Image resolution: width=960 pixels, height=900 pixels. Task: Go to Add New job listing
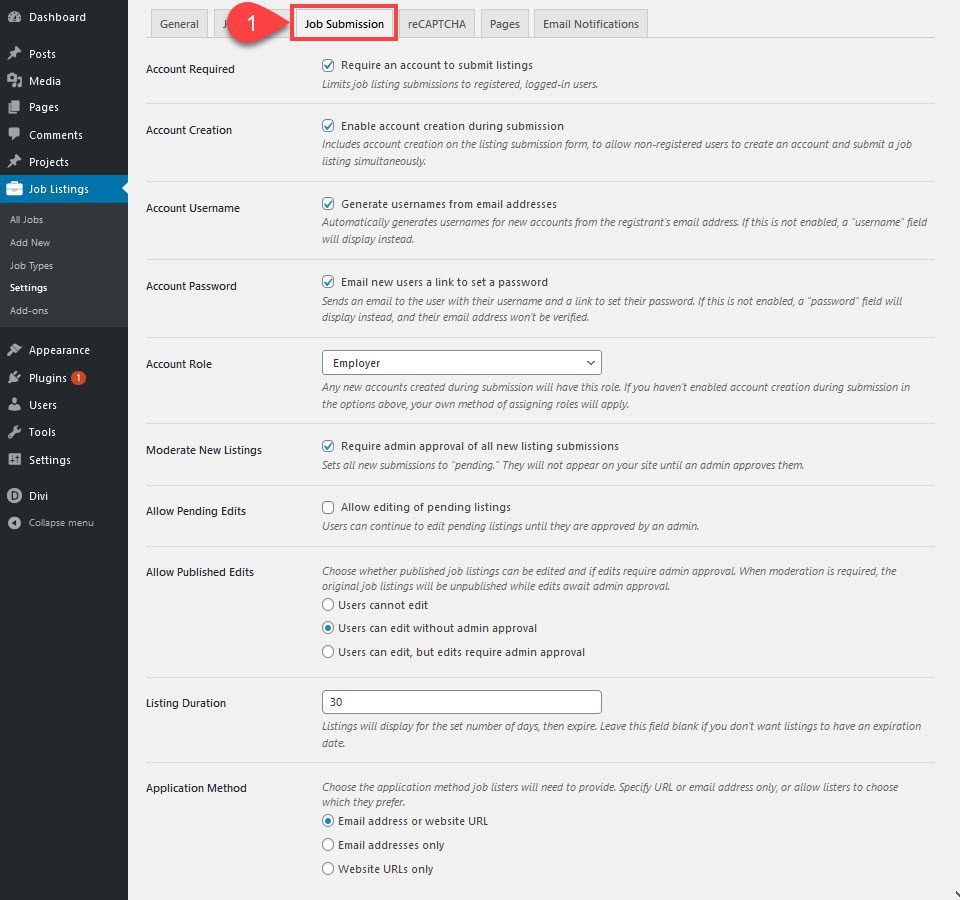click(30, 242)
